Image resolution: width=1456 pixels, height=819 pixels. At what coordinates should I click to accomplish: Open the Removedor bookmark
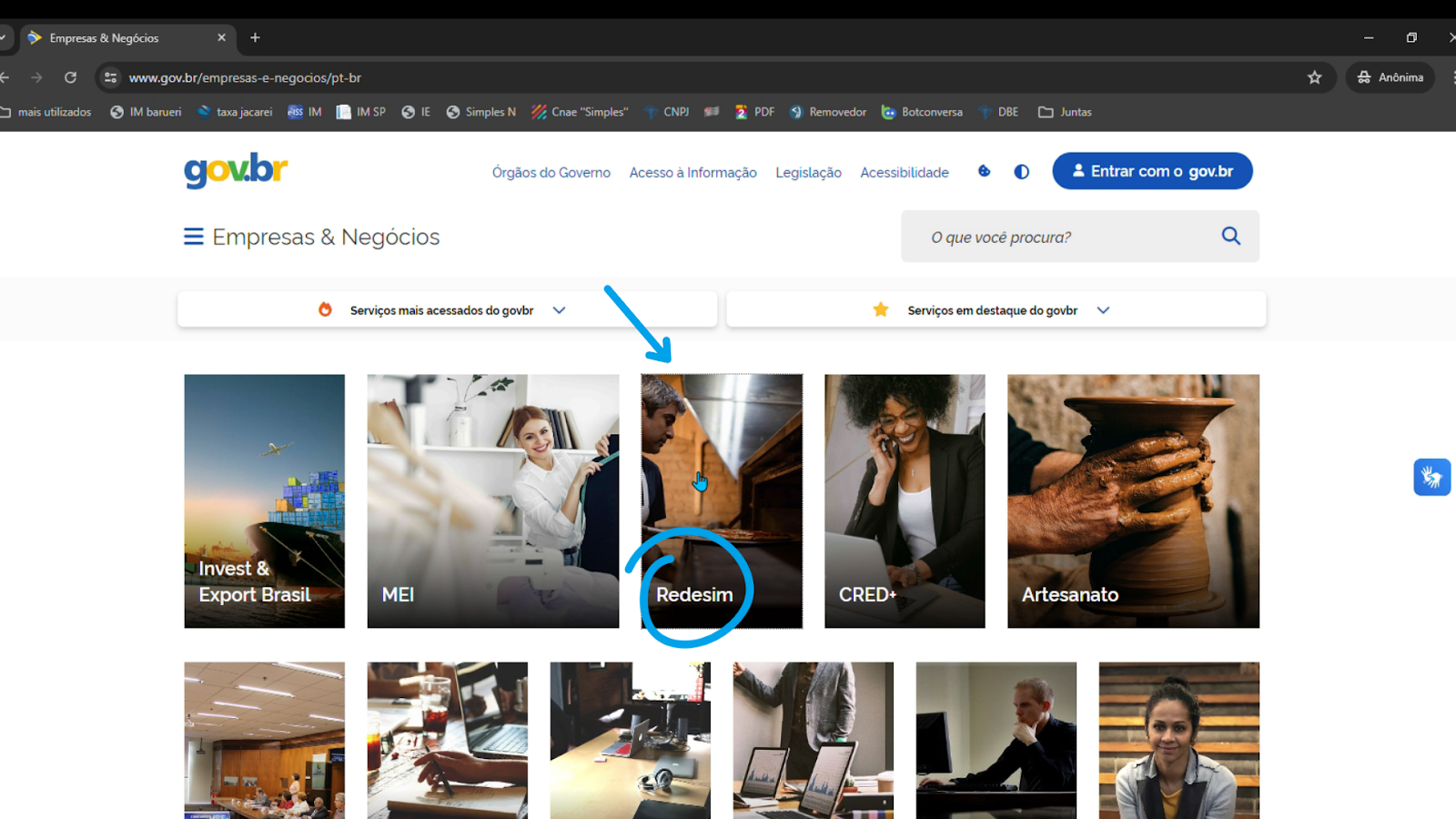827,112
